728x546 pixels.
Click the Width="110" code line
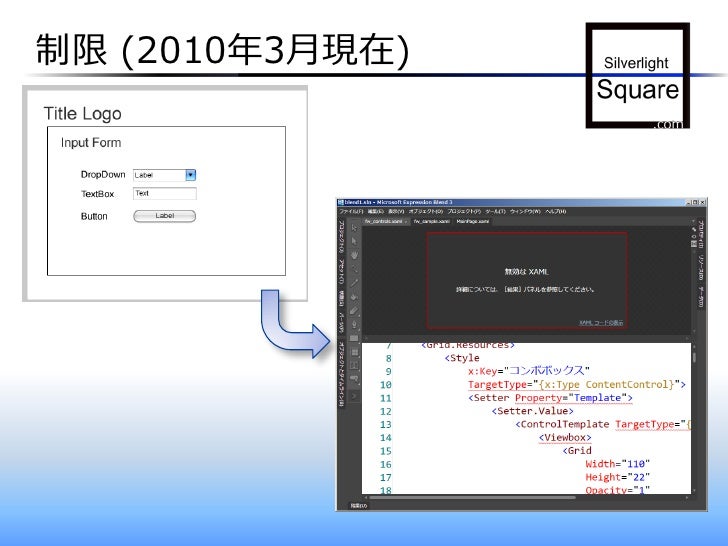(618, 464)
